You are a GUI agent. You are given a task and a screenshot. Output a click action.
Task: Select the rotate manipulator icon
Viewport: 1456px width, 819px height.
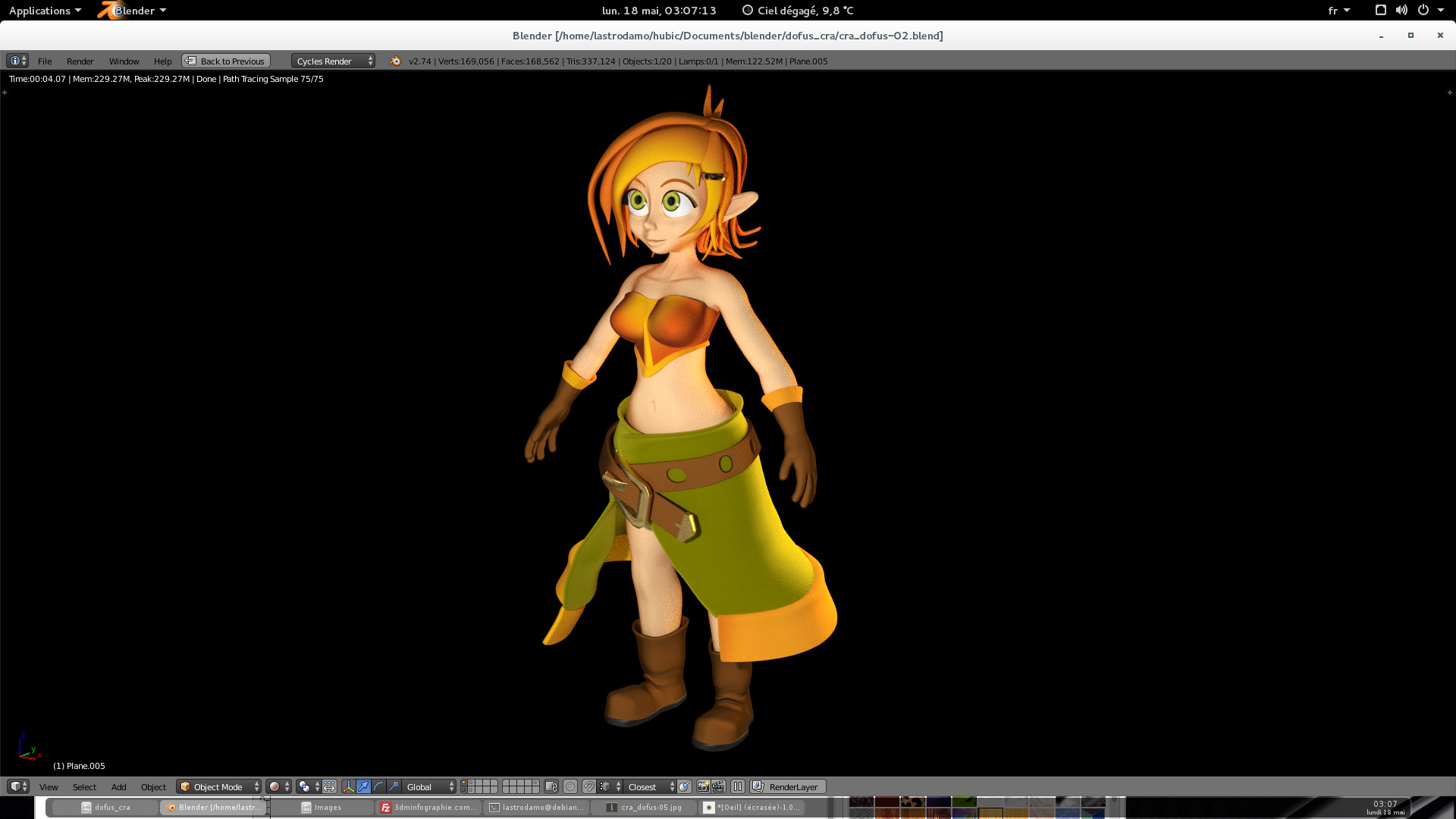[378, 787]
